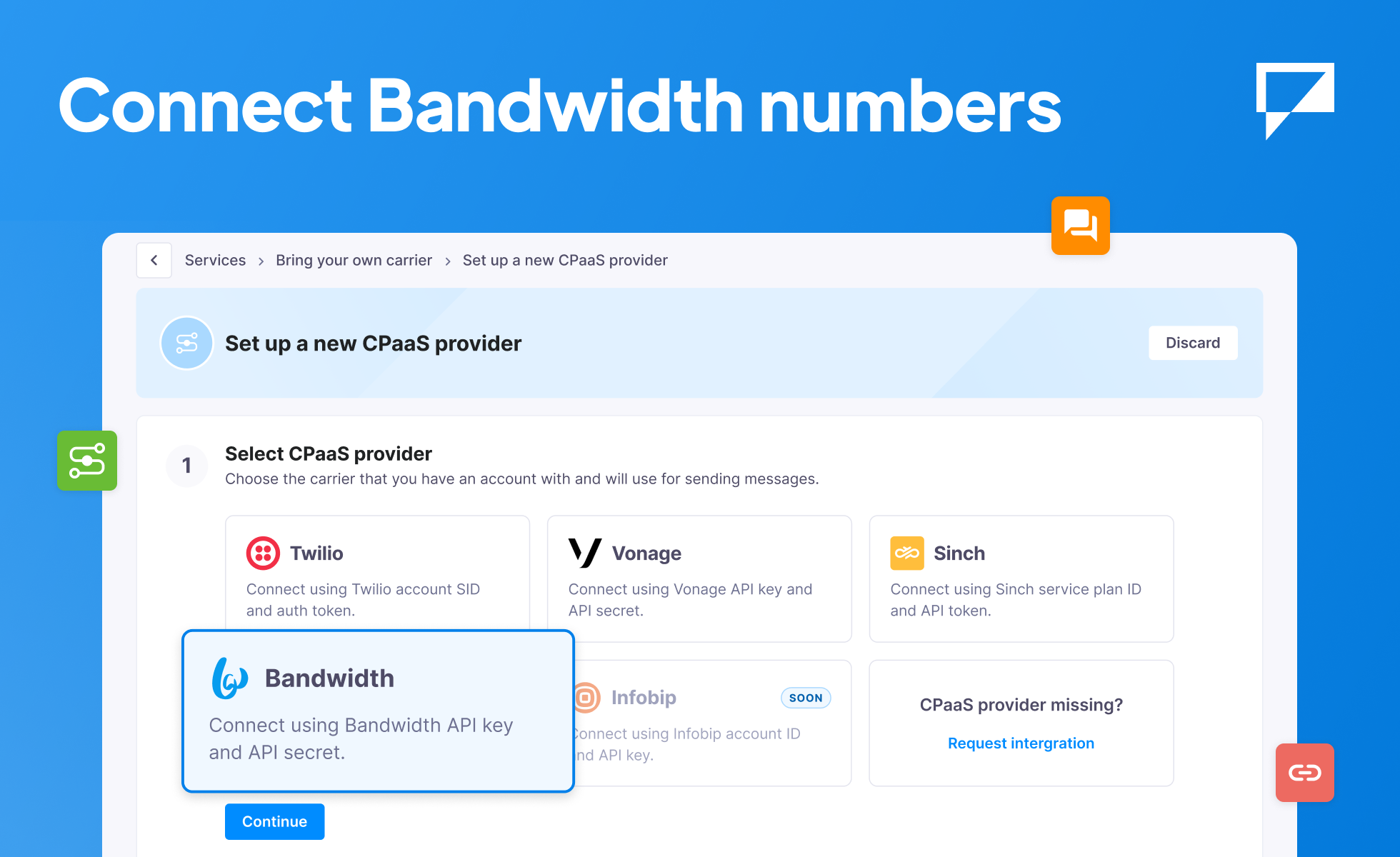Viewport: 1400px width, 857px height.
Task: Click the Request intergration link
Action: point(1021,743)
